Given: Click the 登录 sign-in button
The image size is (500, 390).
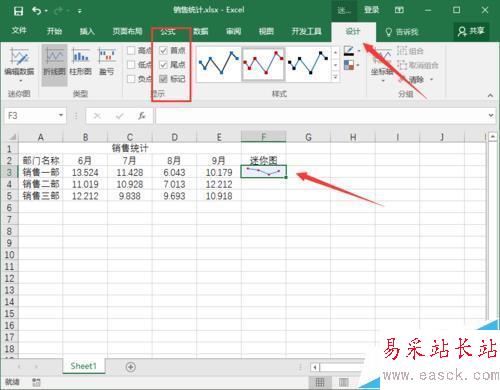Looking at the screenshot, I should 371,10.
